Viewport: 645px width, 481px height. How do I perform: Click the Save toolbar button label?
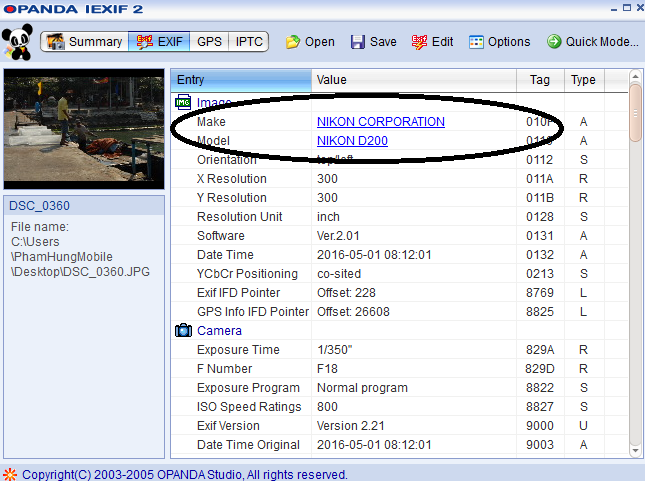[383, 42]
